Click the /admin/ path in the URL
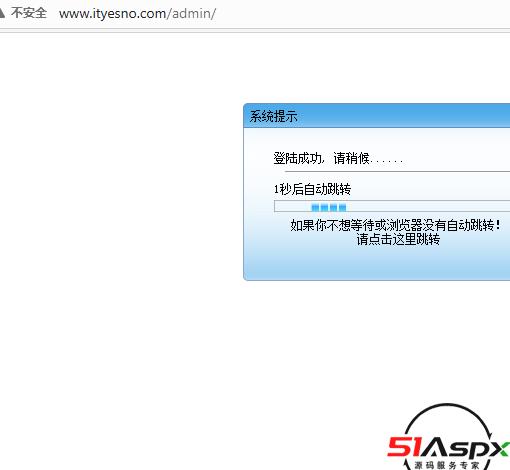This screenshot has width=510, height=470. coord(192,14)
